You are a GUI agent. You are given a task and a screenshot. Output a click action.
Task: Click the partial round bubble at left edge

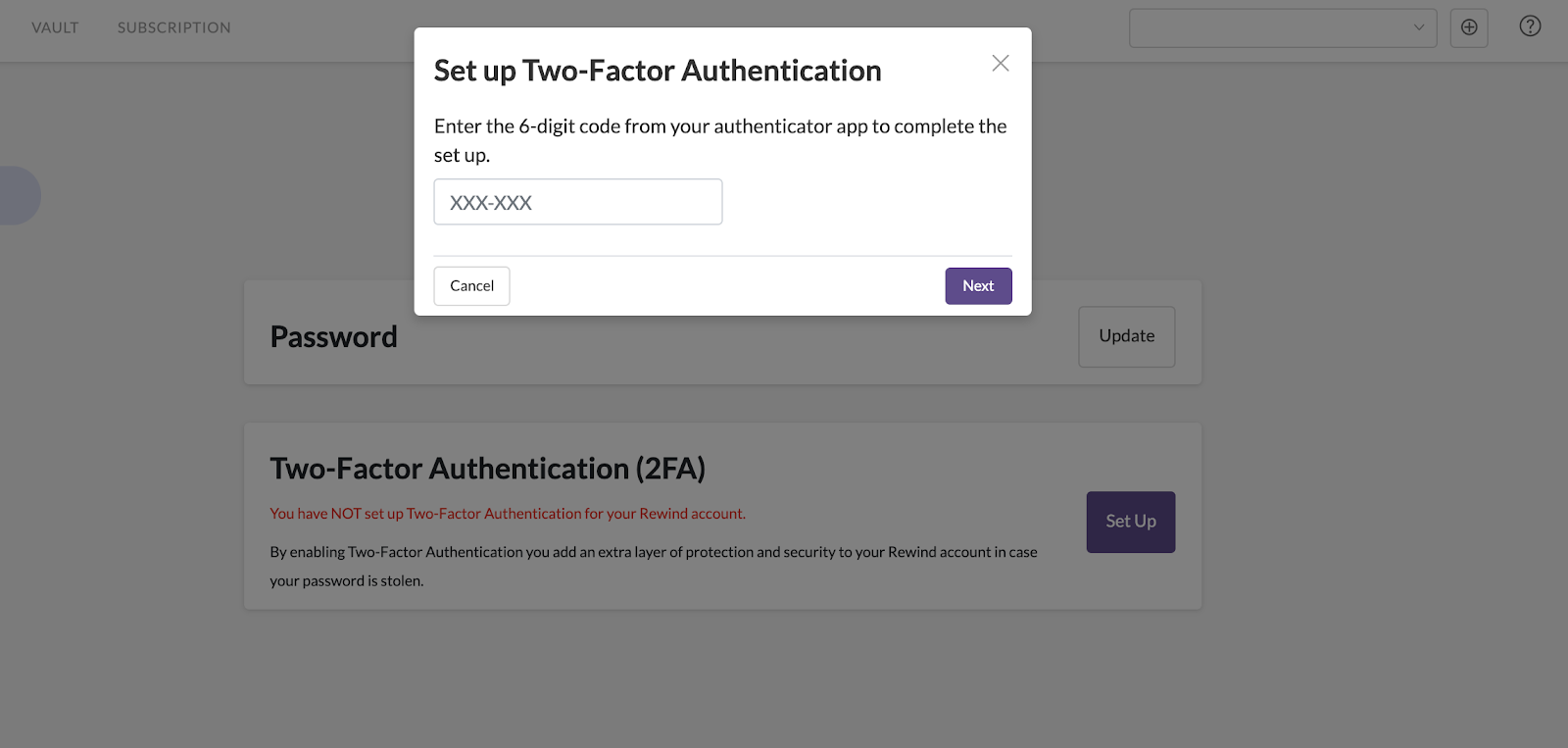[20, 196]
